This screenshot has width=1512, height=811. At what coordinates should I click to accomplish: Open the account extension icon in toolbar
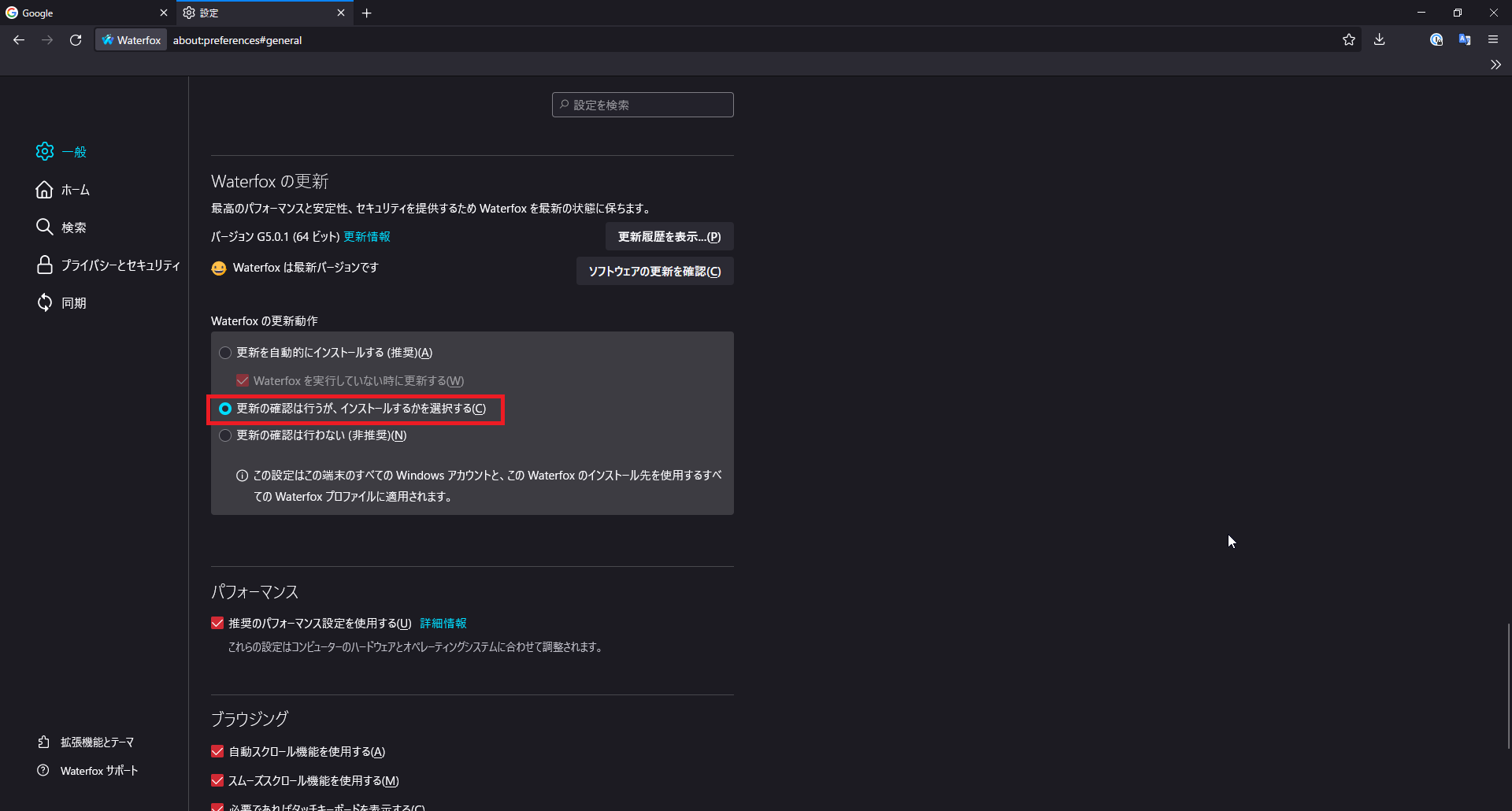[1436, 40]
